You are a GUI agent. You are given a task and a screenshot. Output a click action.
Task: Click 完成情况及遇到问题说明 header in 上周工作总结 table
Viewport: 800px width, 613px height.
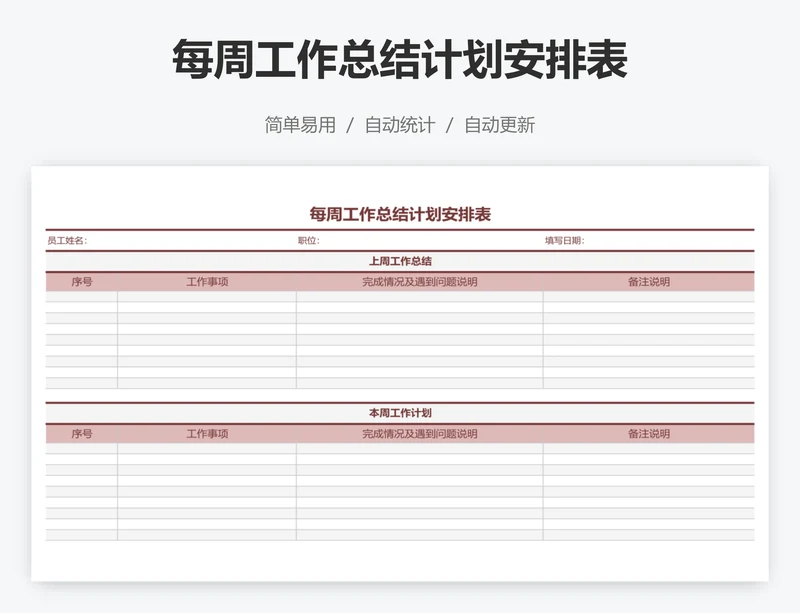click(x=419, y=282)
